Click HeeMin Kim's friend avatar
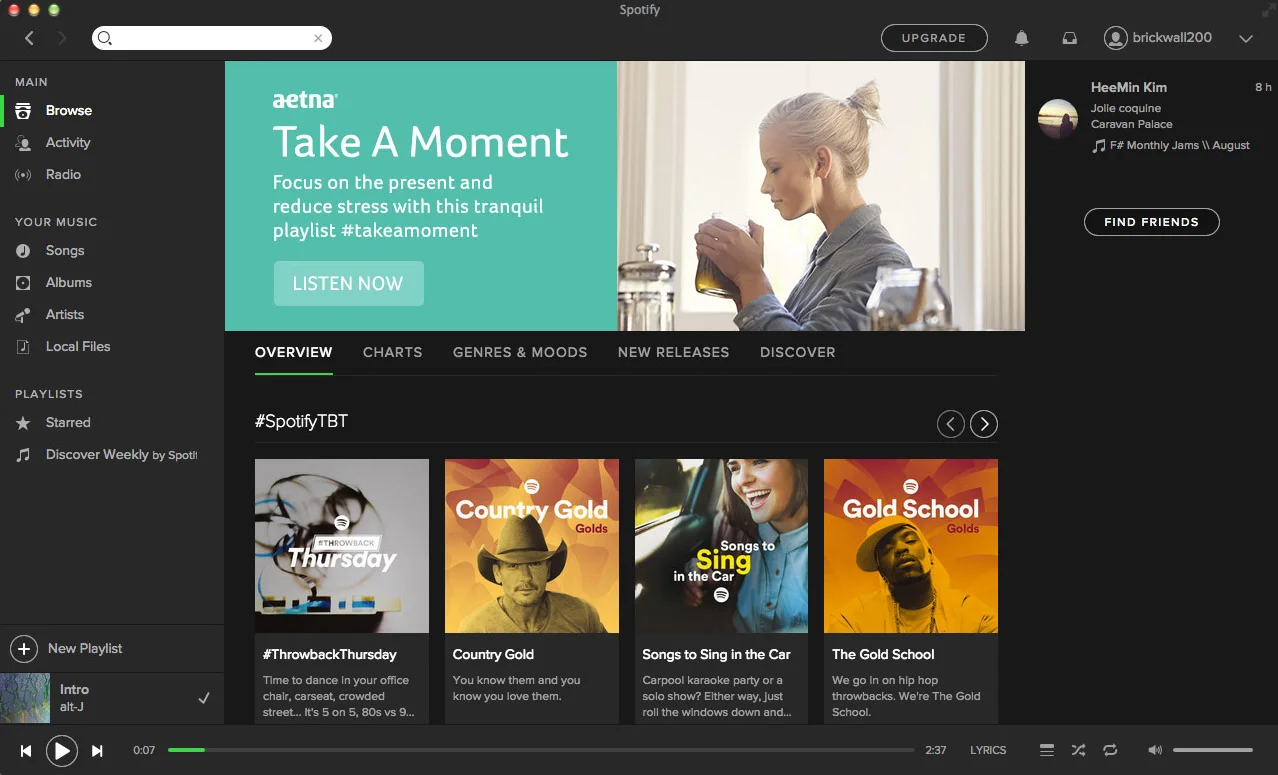The width and height of the screenshot is (1278, 775). tap(1058, 119)
